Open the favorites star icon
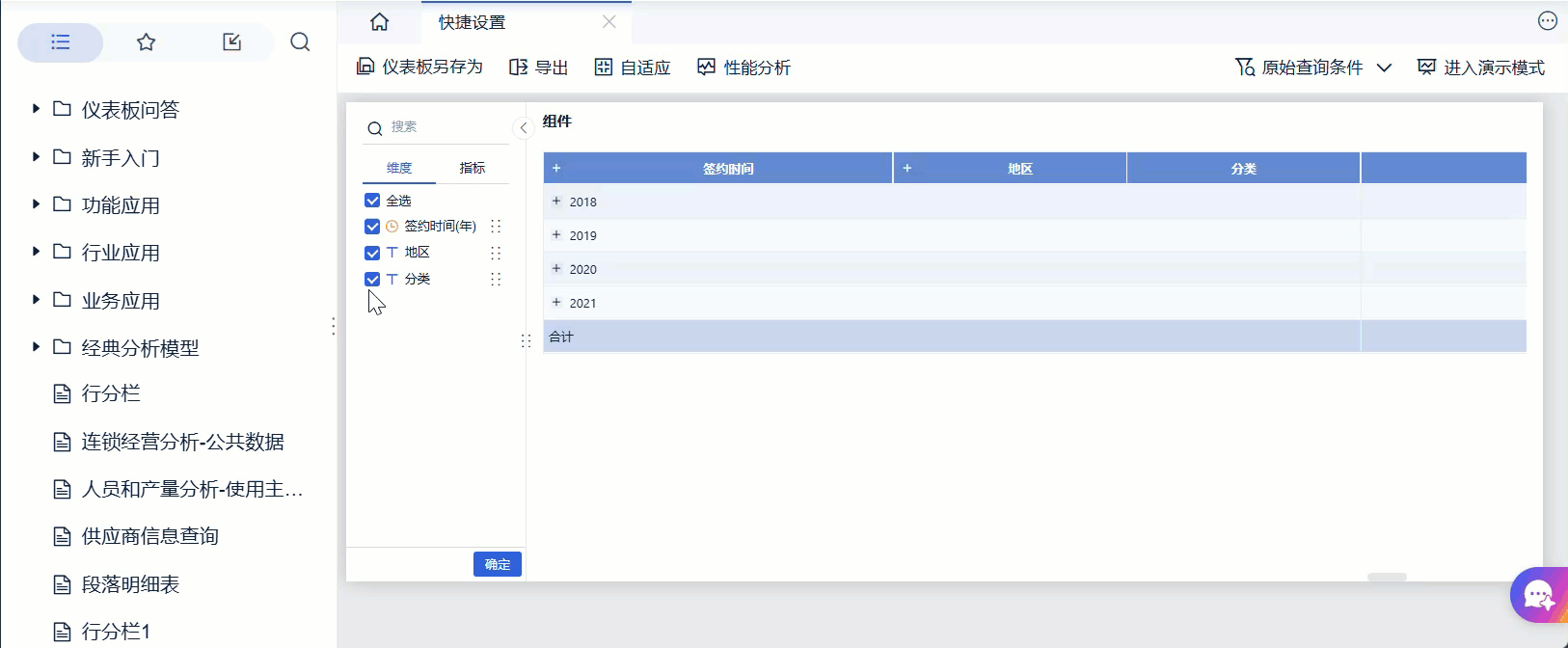This screenshot has width=1568, height=648. tap(146, 42)
